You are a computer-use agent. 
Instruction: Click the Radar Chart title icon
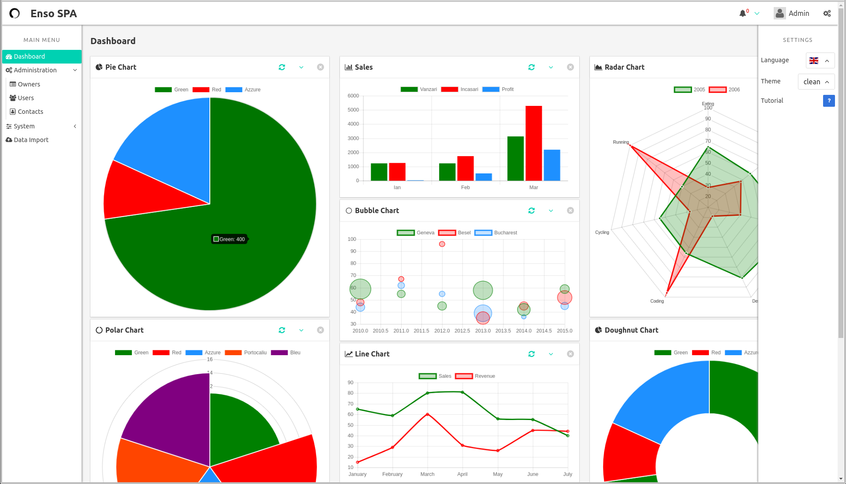(x=598, y=67)
